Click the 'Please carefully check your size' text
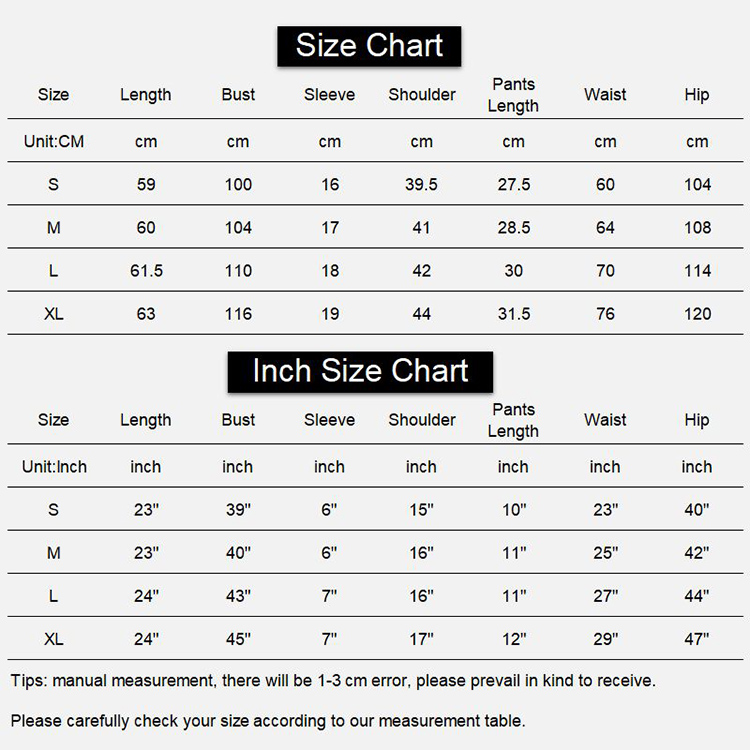750x750 pixels. pyautogui.click(x=268, y=721)
